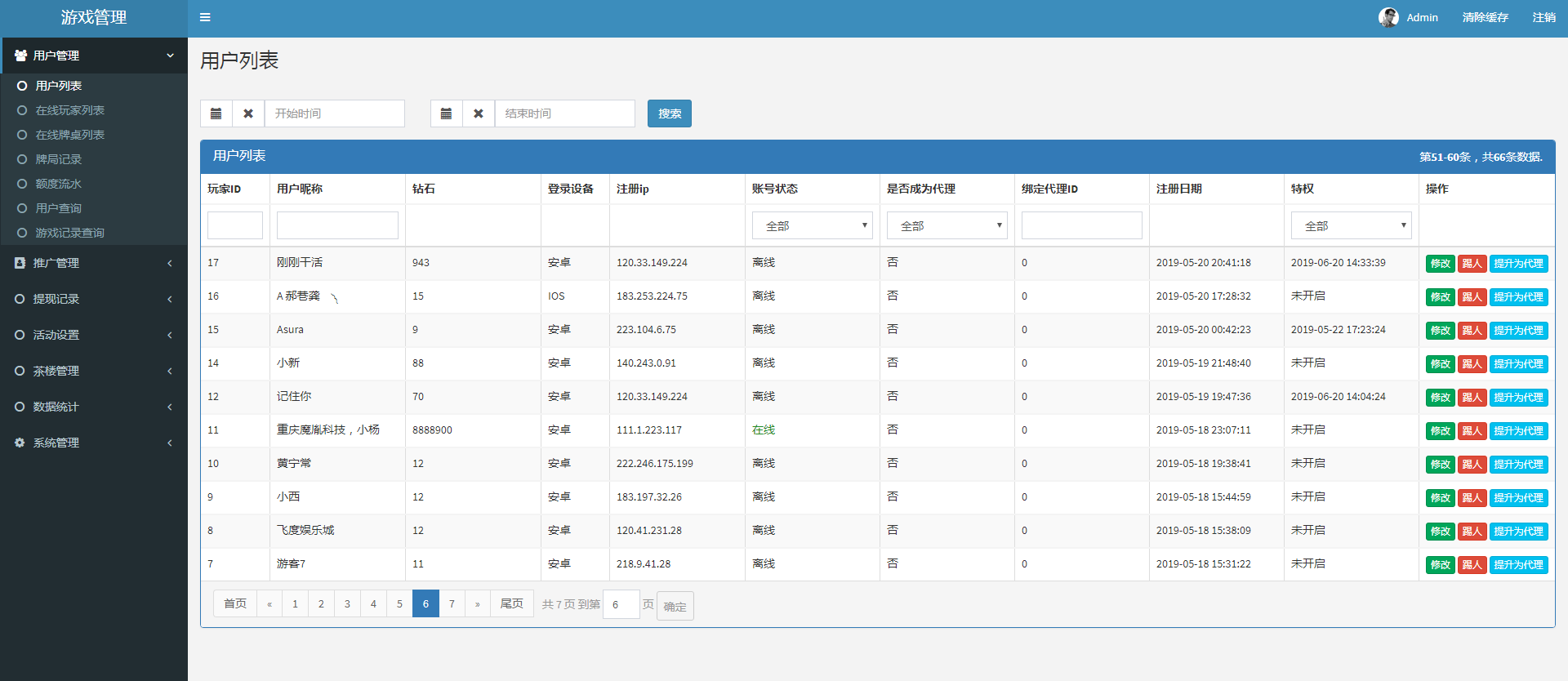
Task: Clear the end time with X icon
Action: [x=479, y=113]
